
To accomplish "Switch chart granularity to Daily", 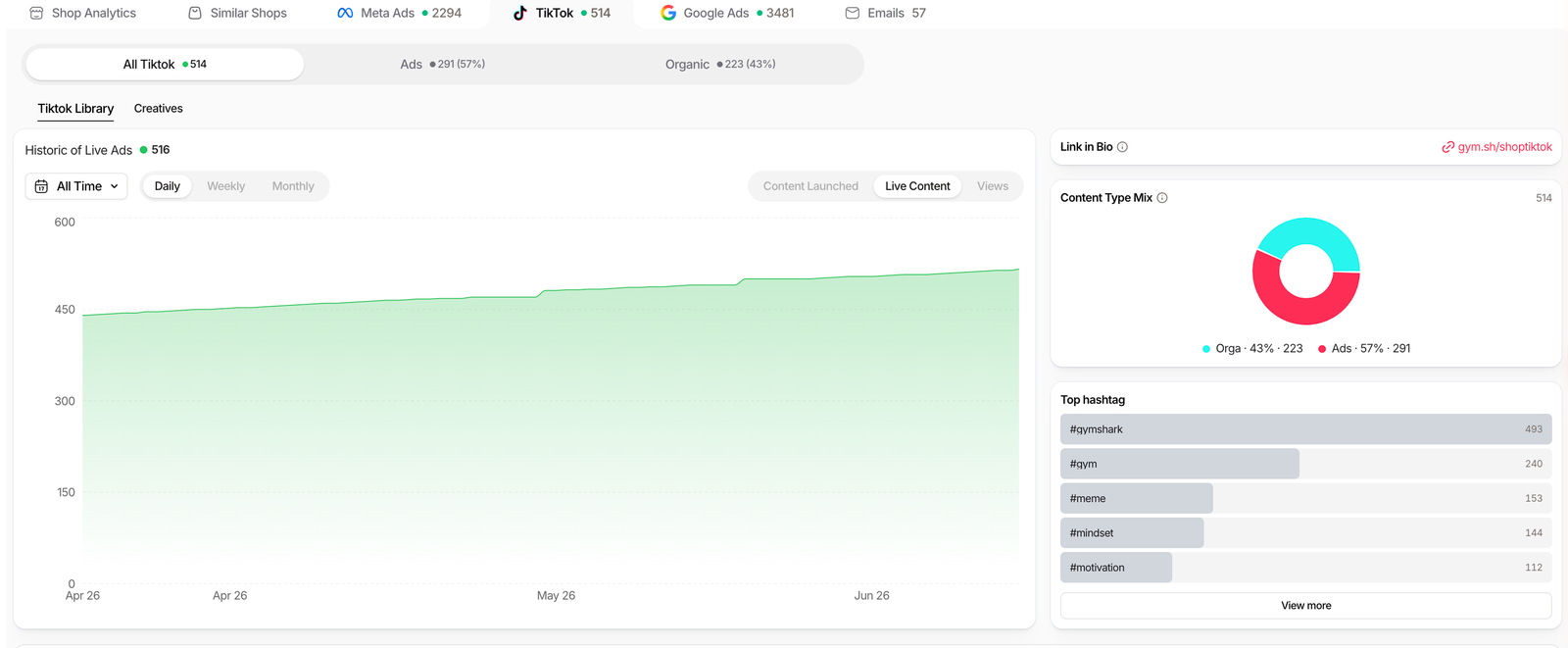I will coord(168,186).
